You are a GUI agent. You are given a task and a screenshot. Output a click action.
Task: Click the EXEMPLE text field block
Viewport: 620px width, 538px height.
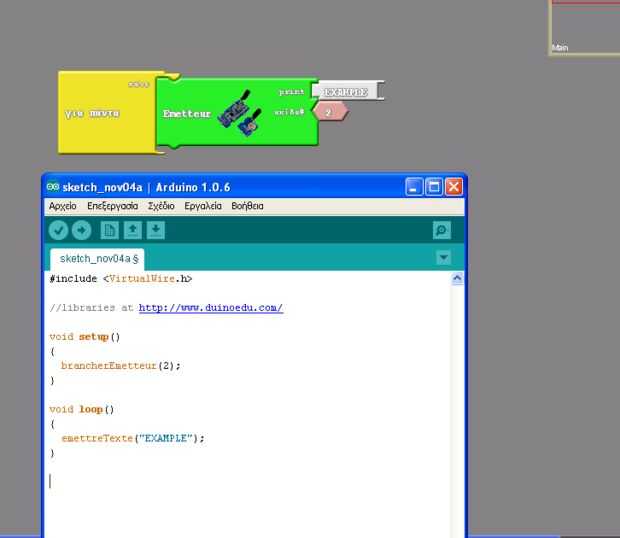tap(347, 91)
